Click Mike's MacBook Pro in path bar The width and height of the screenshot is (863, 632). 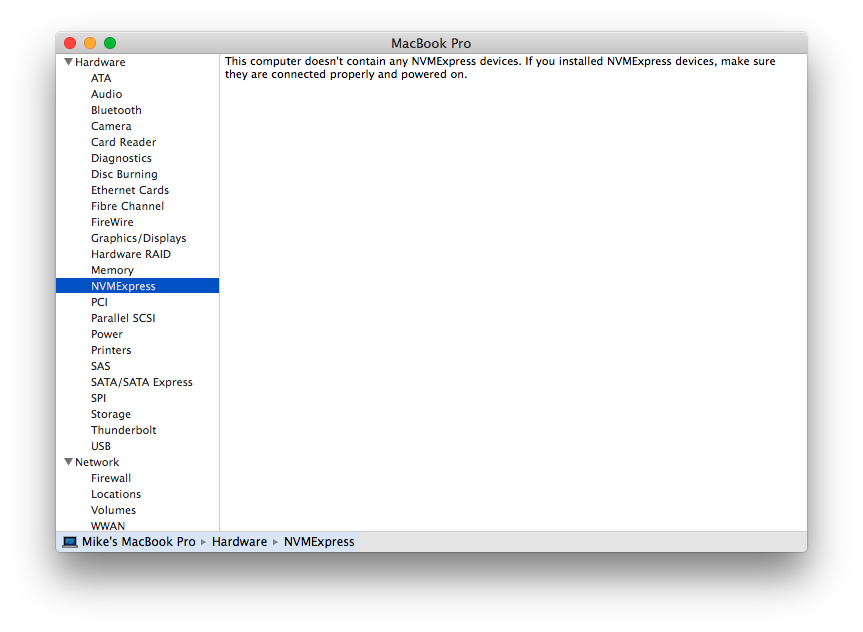click(x=138, y=541)
